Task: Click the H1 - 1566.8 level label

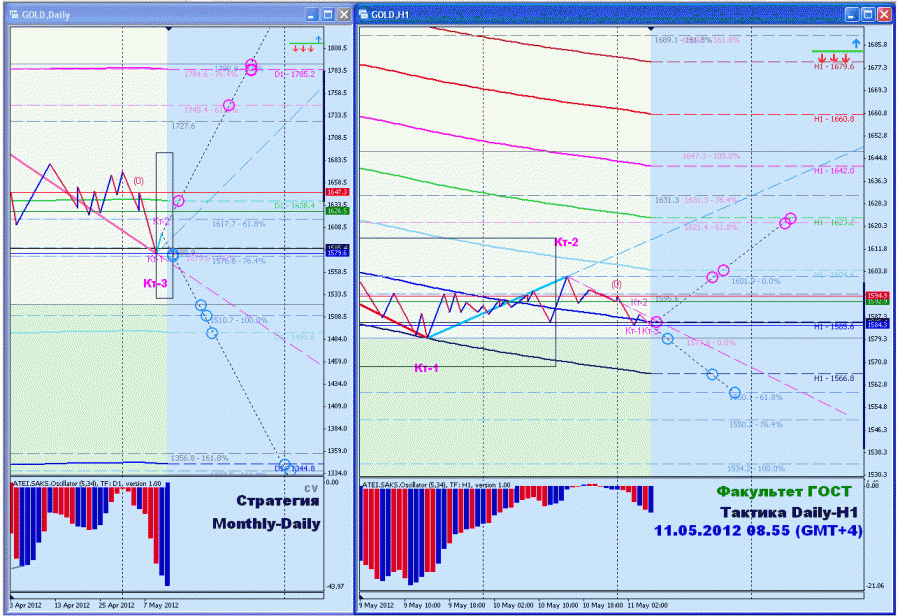Action: coord(834,378)
